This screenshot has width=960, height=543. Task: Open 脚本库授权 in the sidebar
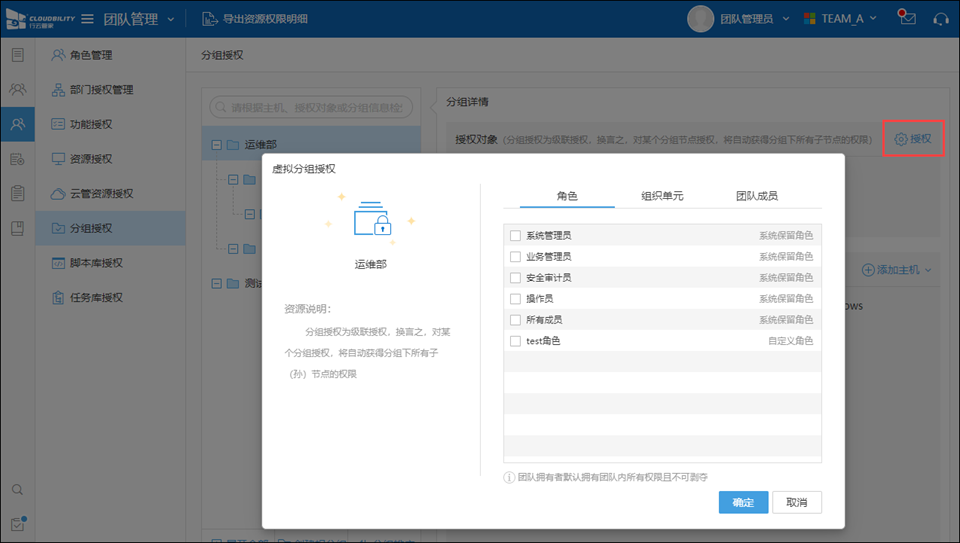[95, 263]
